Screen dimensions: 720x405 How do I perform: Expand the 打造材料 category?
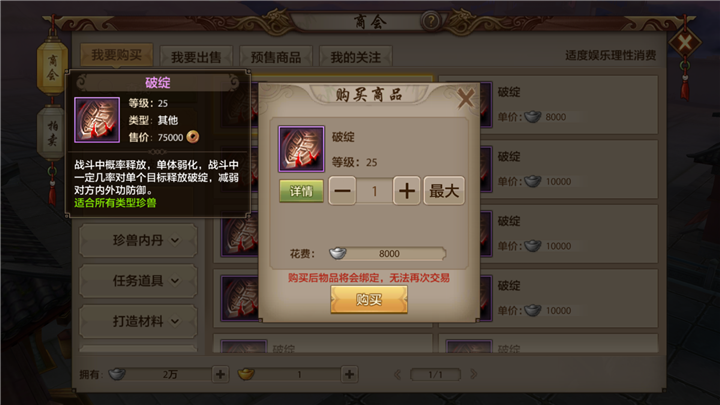pos(138,321)
